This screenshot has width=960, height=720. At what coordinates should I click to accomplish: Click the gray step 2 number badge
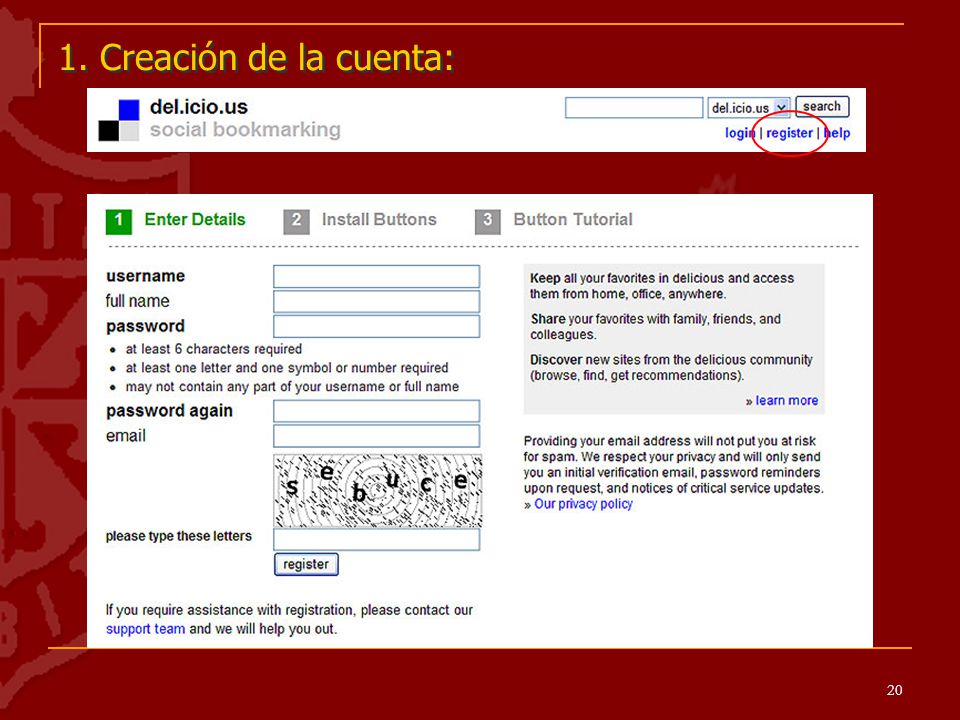tap(296, 222)
